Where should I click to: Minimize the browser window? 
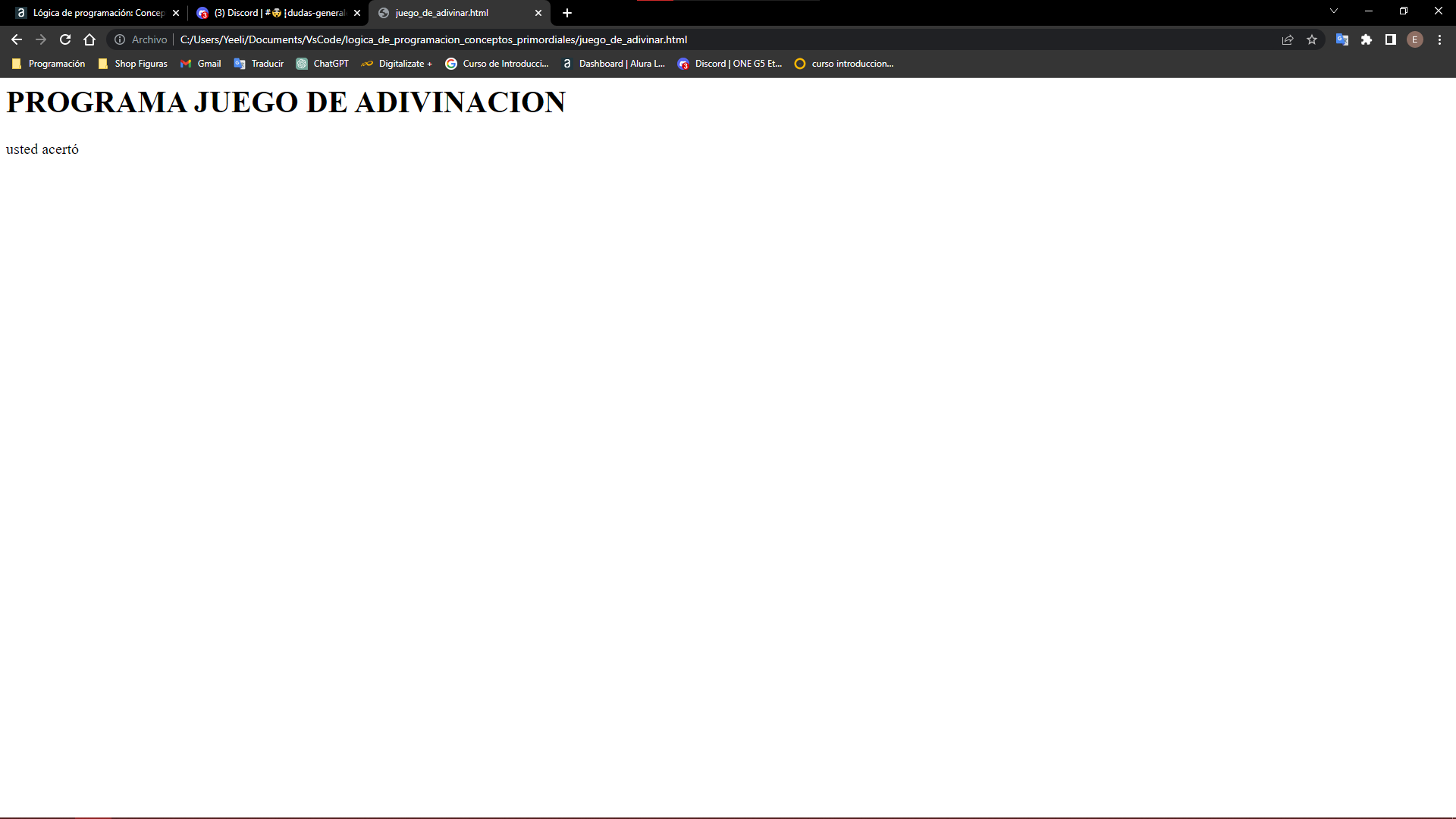pyautogui.click(x=1369, y=11)
